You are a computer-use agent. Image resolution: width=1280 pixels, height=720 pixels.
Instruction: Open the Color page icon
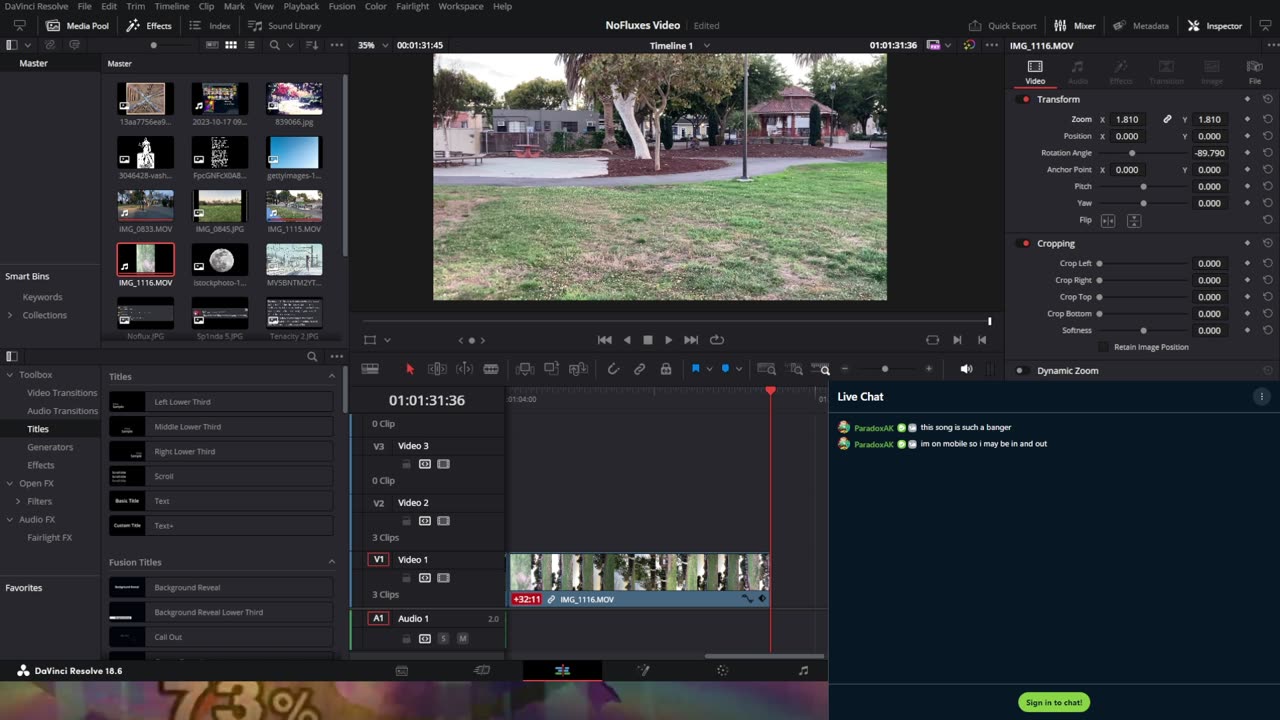722,670
